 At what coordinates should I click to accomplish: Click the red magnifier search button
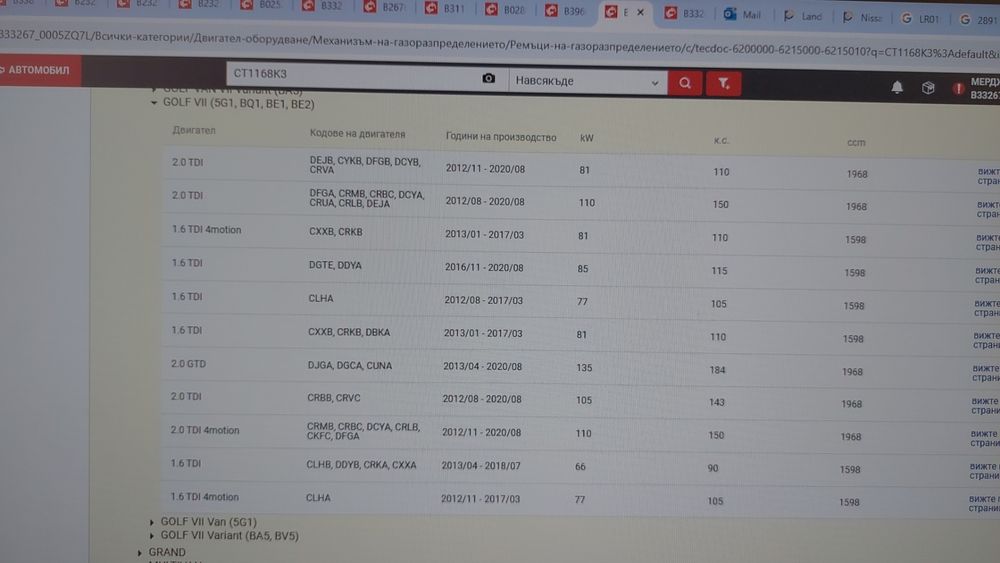tap(685, 83)
